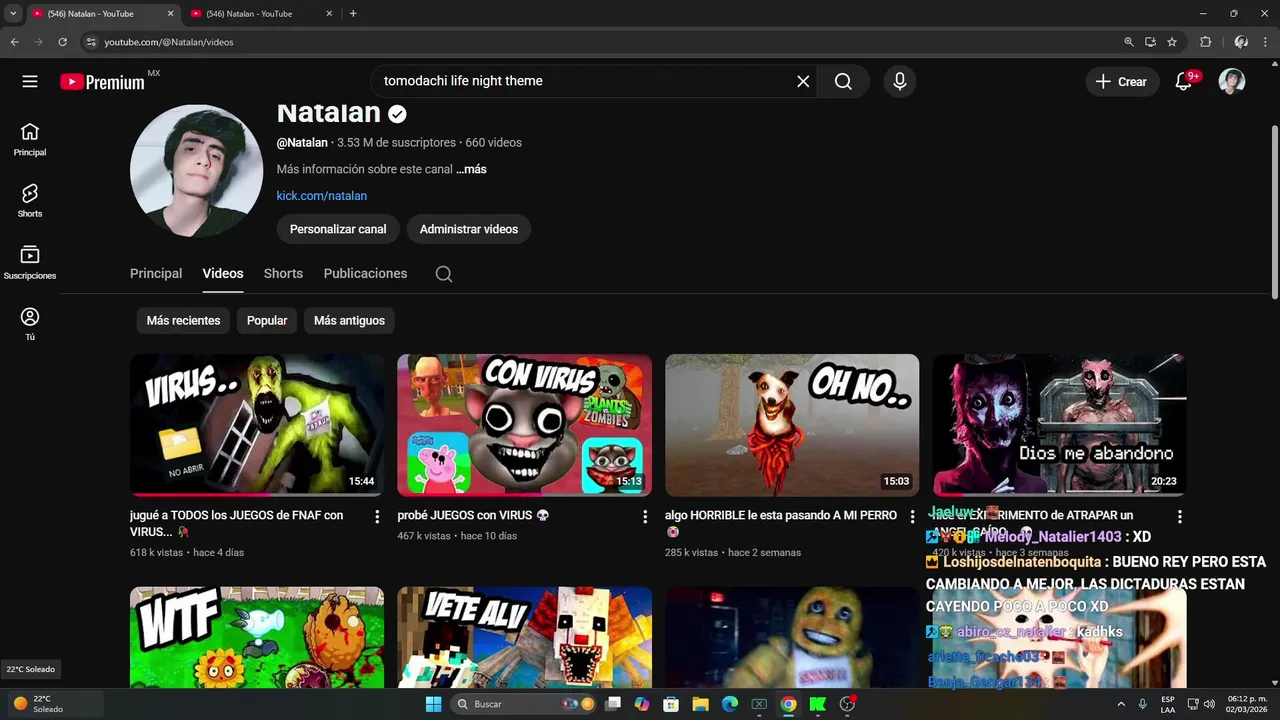This screenshot has width=1280, height=720.
Task: Open the Dios me abandono thumbnail
Action: pyautogui.click(x=1059, y=425)
